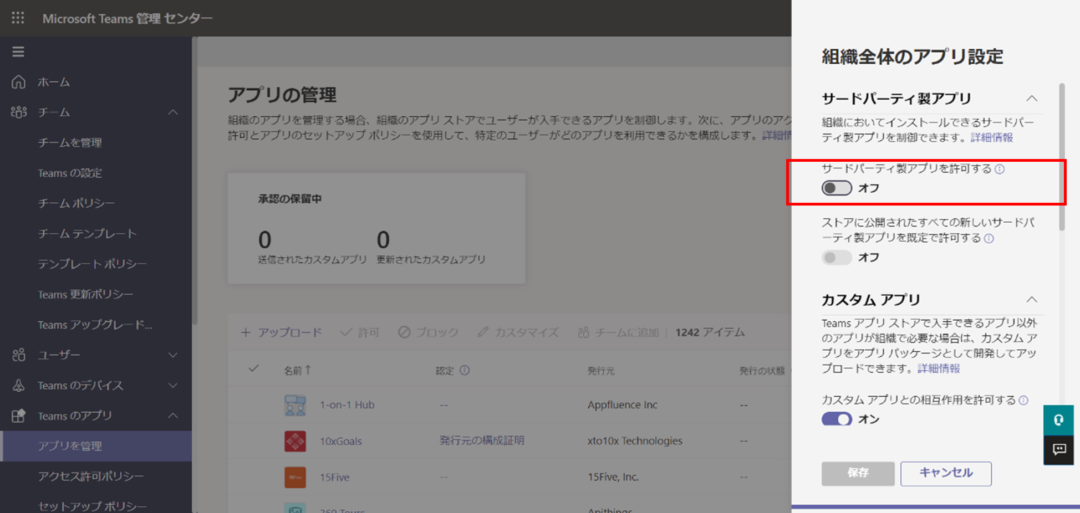Expand the ユーザー sidebar group chevron
Viewport: 1080px width, 513px height.
pos(173,355)
